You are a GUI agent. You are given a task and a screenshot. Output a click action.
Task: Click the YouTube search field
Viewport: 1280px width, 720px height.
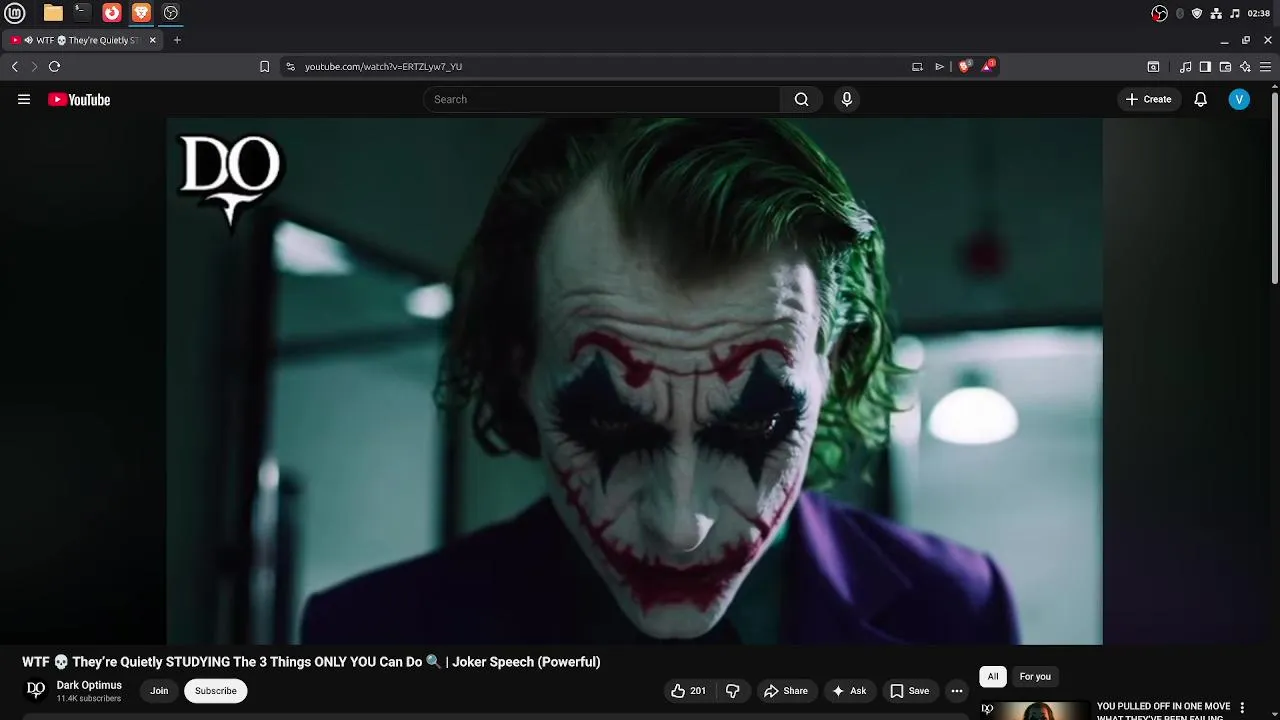[x=602, y=99]
